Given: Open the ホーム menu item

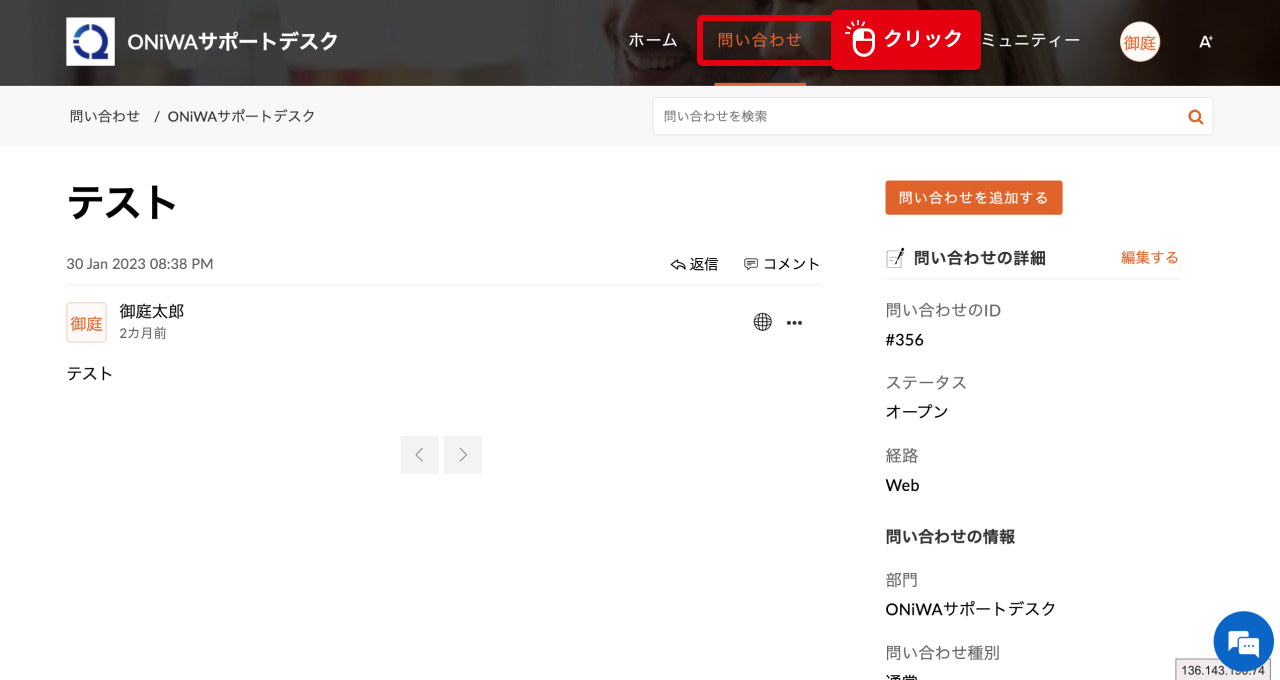Looking at the screenshot, I should coord(652,40).
